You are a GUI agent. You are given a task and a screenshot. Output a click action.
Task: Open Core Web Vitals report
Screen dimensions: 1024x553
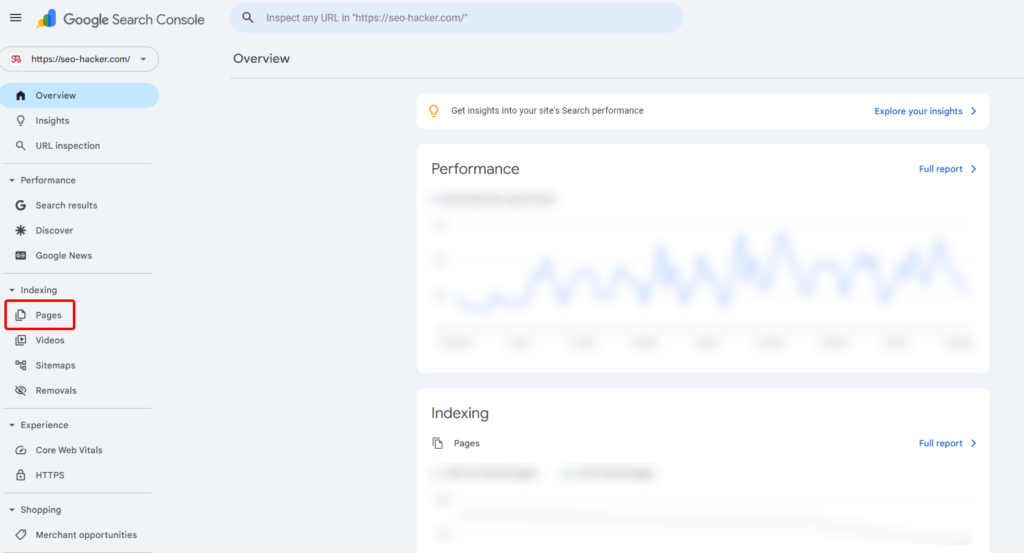[69, 450]
